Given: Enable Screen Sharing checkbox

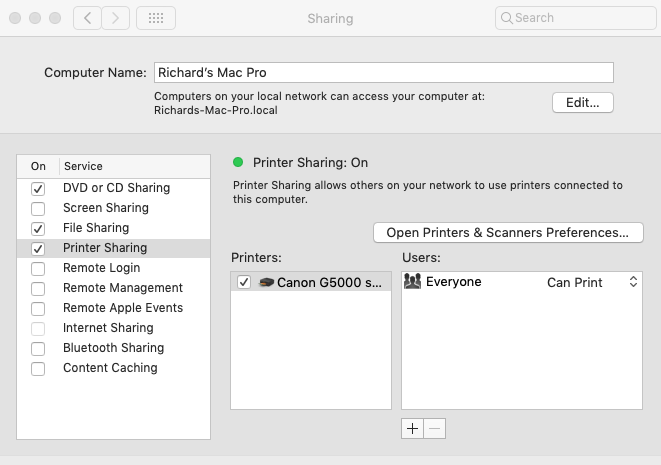Looking at the screenshot, I should click(x=38, y=208).
